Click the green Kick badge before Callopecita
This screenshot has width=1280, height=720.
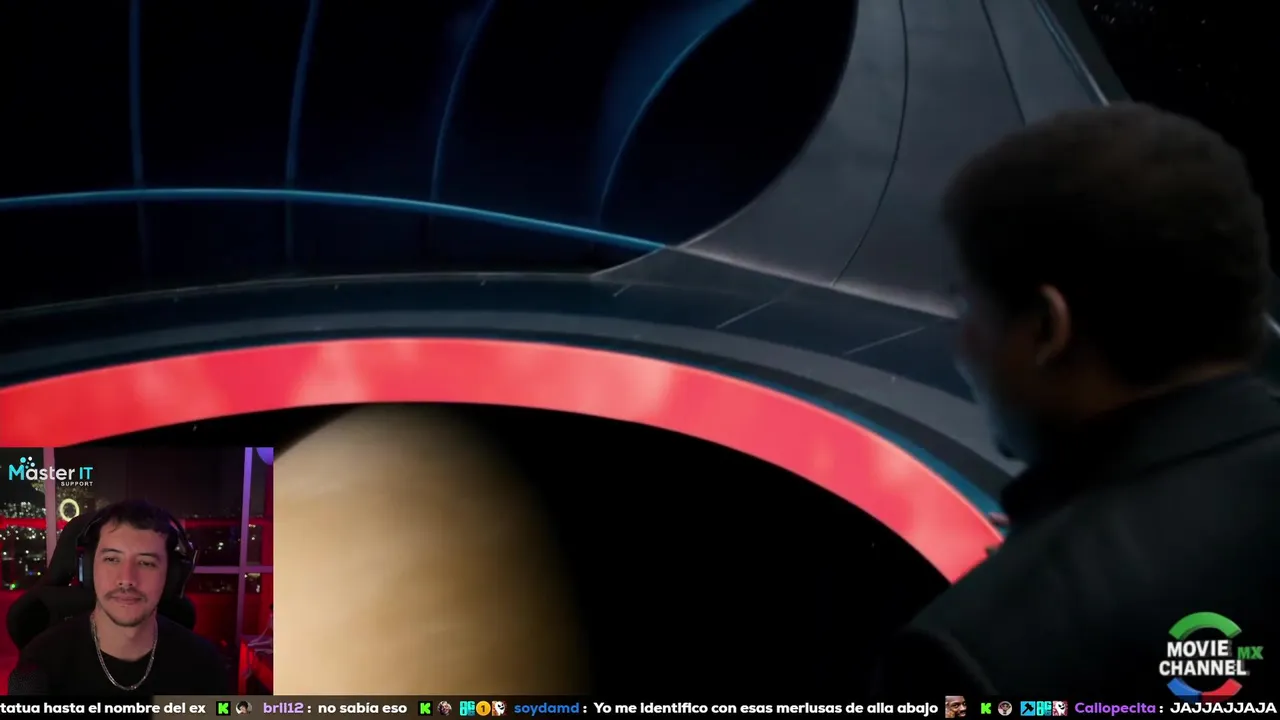pyautogui.click(x=986, y=708)
